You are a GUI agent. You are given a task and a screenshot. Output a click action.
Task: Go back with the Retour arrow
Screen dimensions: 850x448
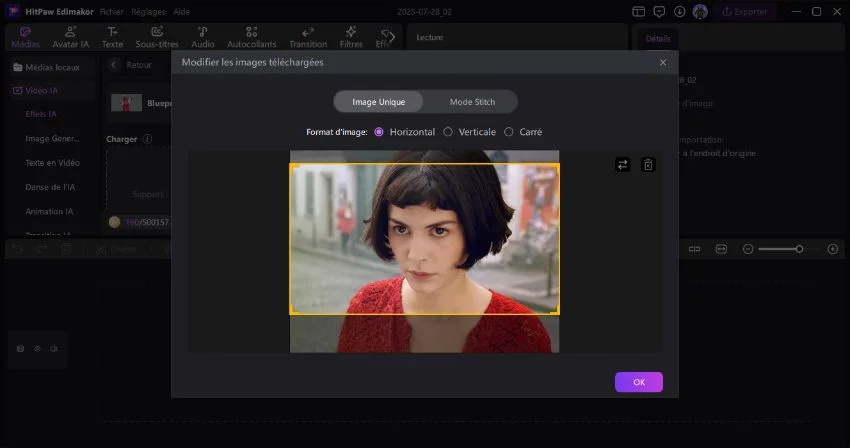click(113, 65)
